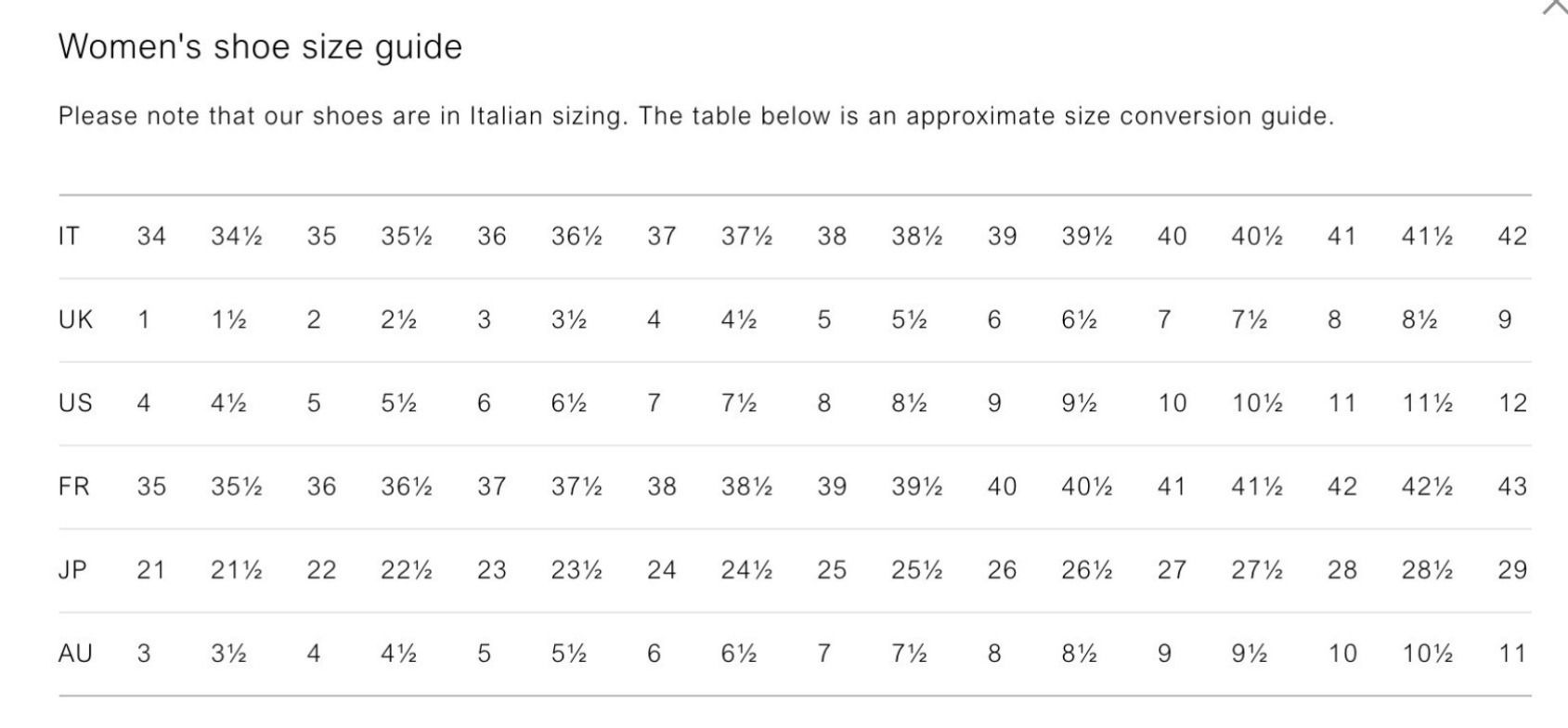Click FR size 43 cell
1568x728 pixels.
click(1512, 487)
